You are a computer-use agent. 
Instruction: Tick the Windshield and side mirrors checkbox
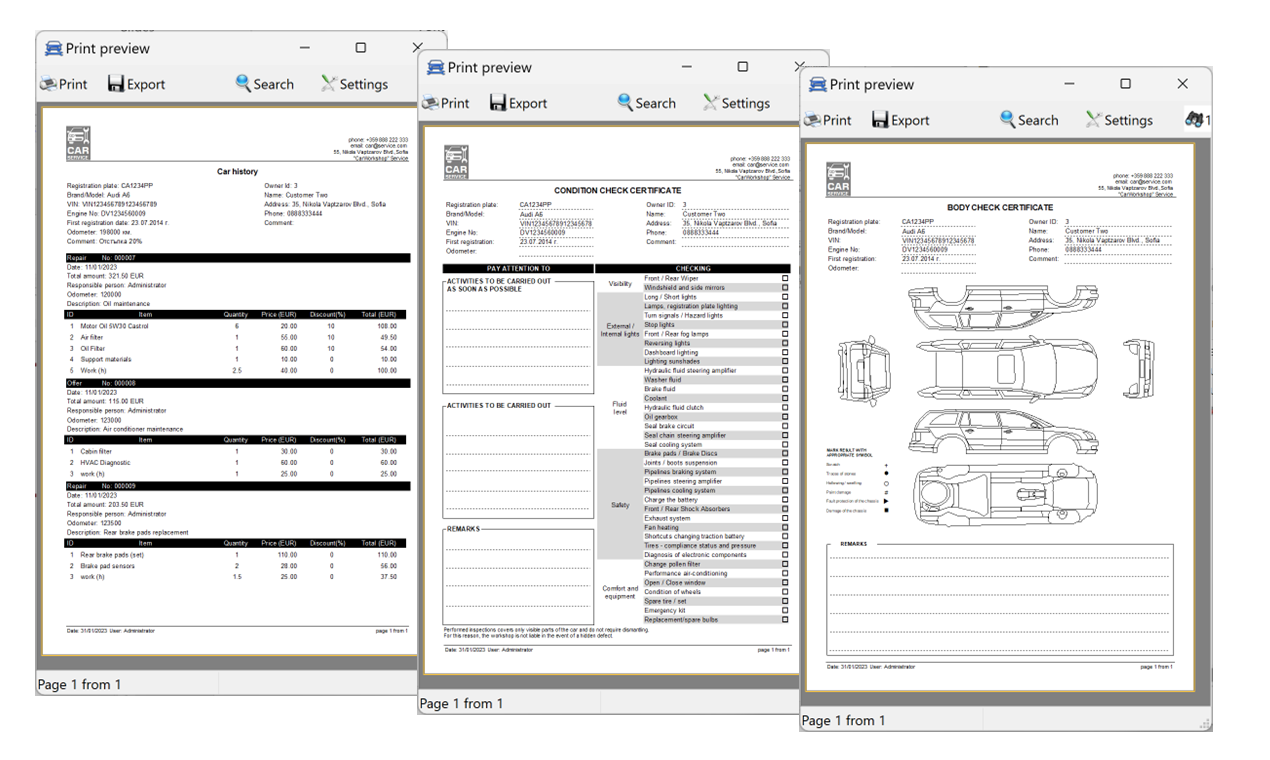pos(785,287)
